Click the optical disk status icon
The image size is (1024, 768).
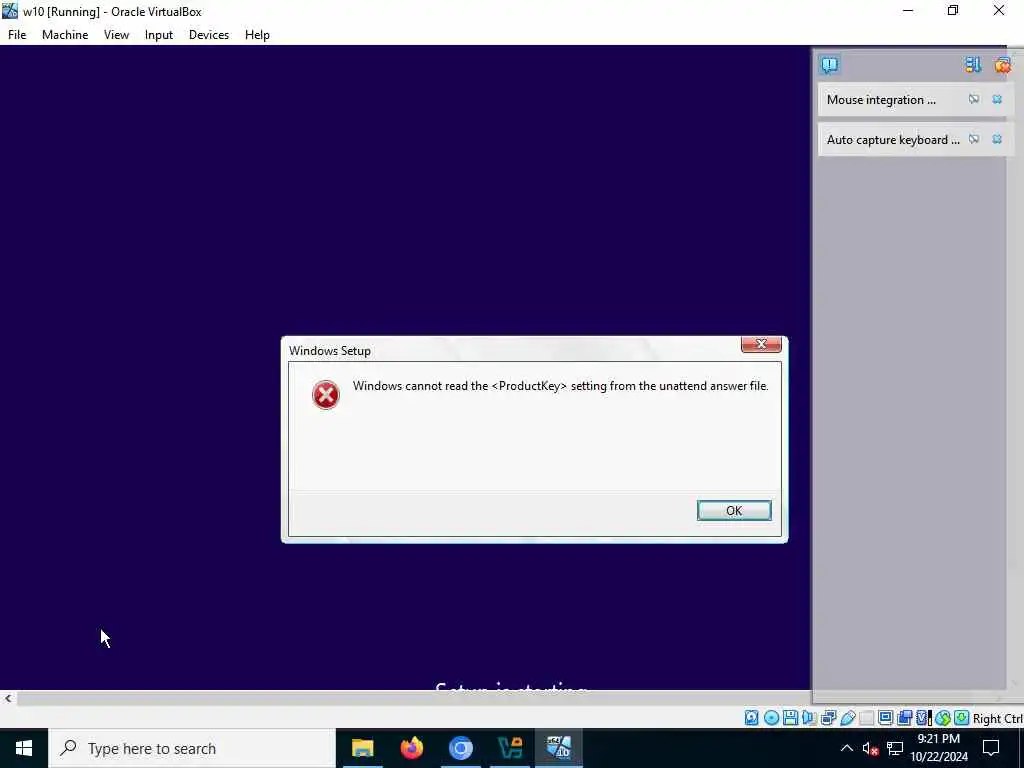(771, 718)
